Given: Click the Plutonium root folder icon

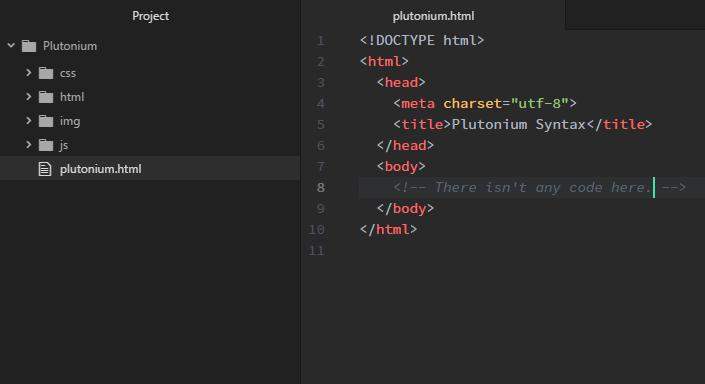Looking at the screenshot, I should (29, 46).
